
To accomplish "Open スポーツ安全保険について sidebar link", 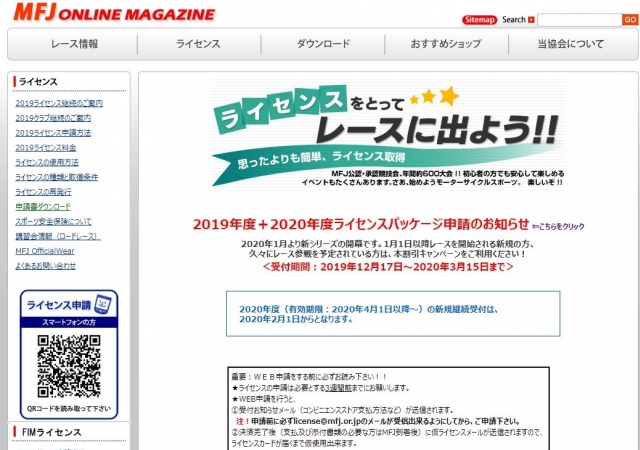I will [x=53, y=221].
